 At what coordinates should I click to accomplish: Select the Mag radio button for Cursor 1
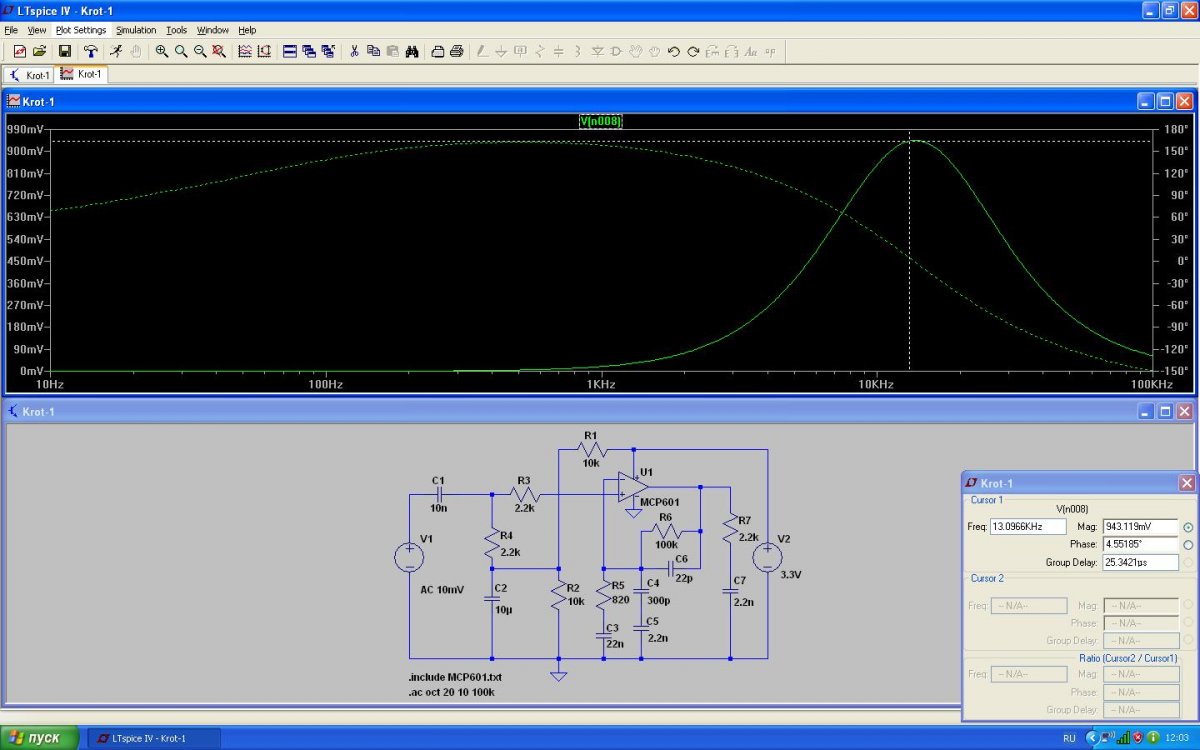[x=1188, y=527]
